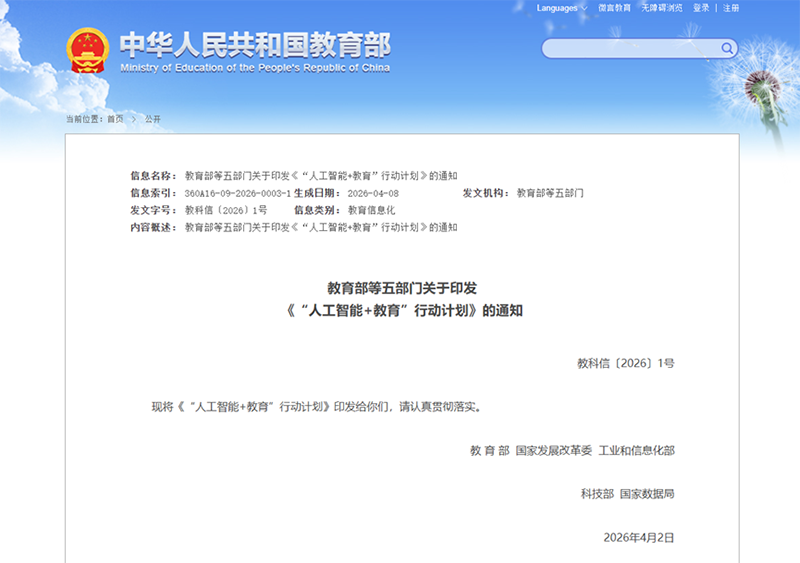Click the breadcrumb arrow after 首页
800x563 pixels.
134,119
